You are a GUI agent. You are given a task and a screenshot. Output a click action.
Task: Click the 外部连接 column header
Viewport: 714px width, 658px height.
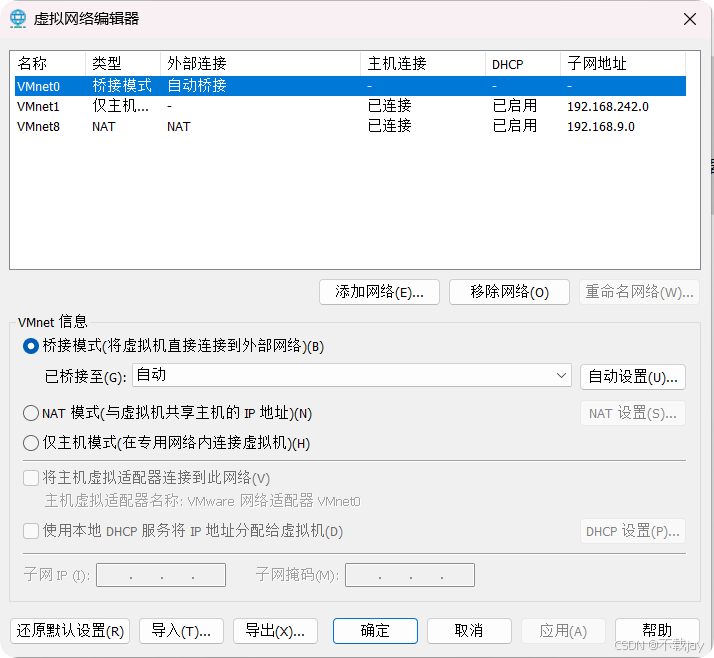(x=260, y=63)
